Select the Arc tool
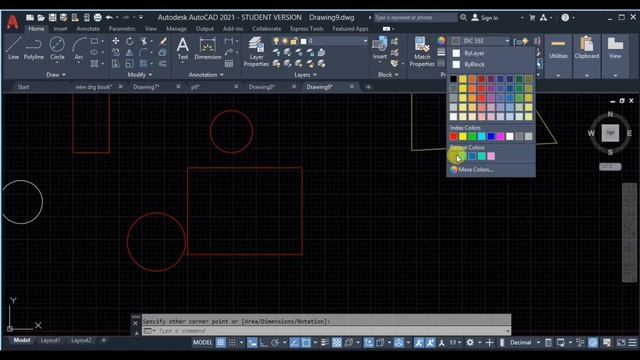The image size is (640, 360). (x=79, y=48)
